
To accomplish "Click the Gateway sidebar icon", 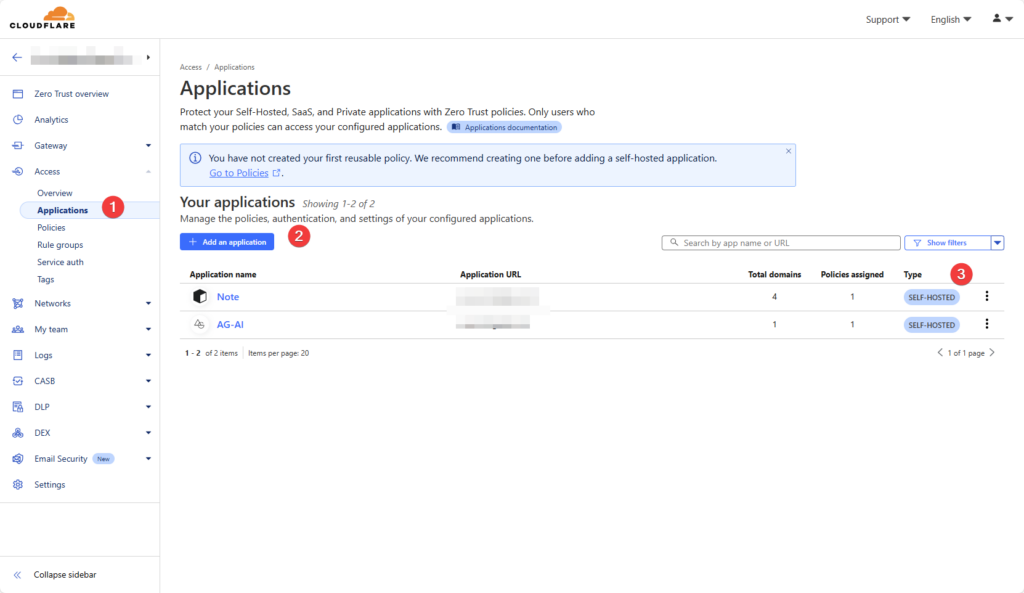I will coord(18,146).
